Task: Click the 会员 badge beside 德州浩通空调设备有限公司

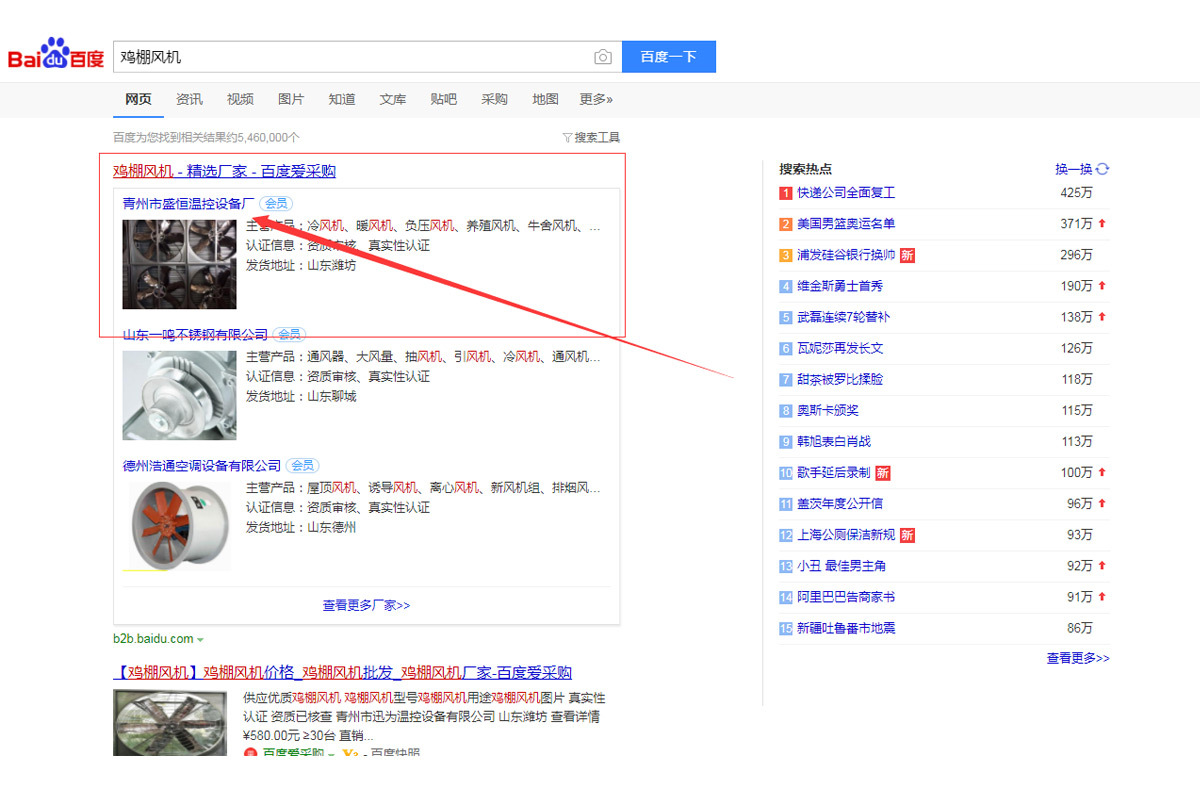Action: coord(303,465)
